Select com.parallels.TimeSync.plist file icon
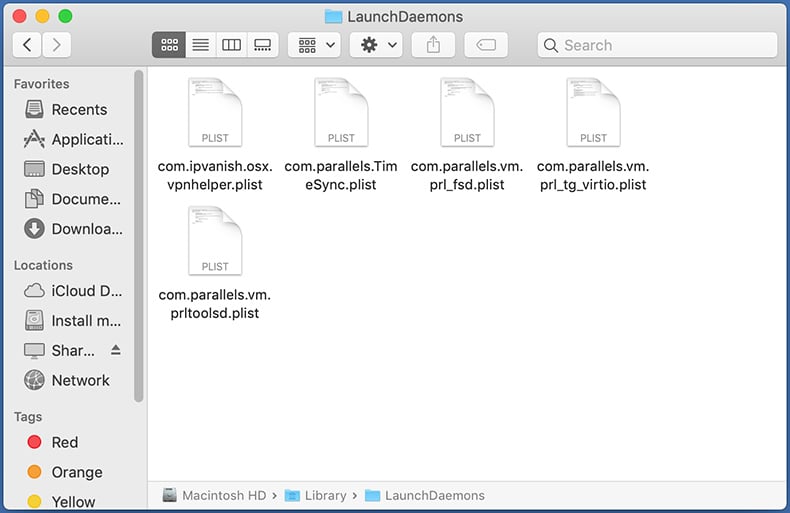This screenshot has width=790, height=513. click(x=341, y=112)
